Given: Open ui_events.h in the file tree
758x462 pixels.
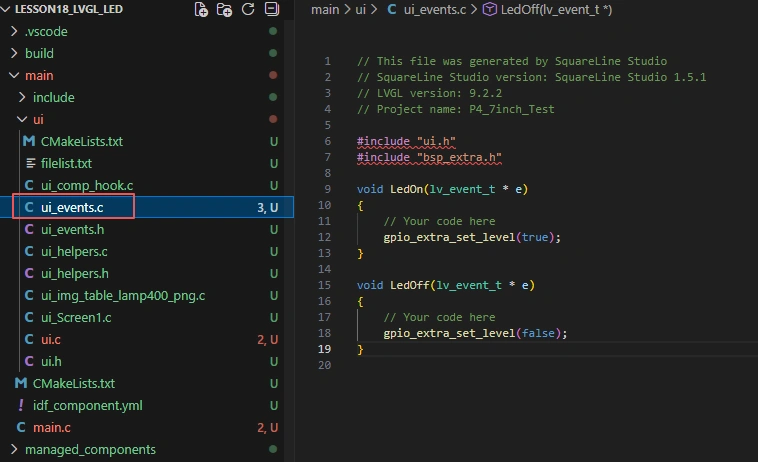Looking at the screenshot, I should [74, 229].
